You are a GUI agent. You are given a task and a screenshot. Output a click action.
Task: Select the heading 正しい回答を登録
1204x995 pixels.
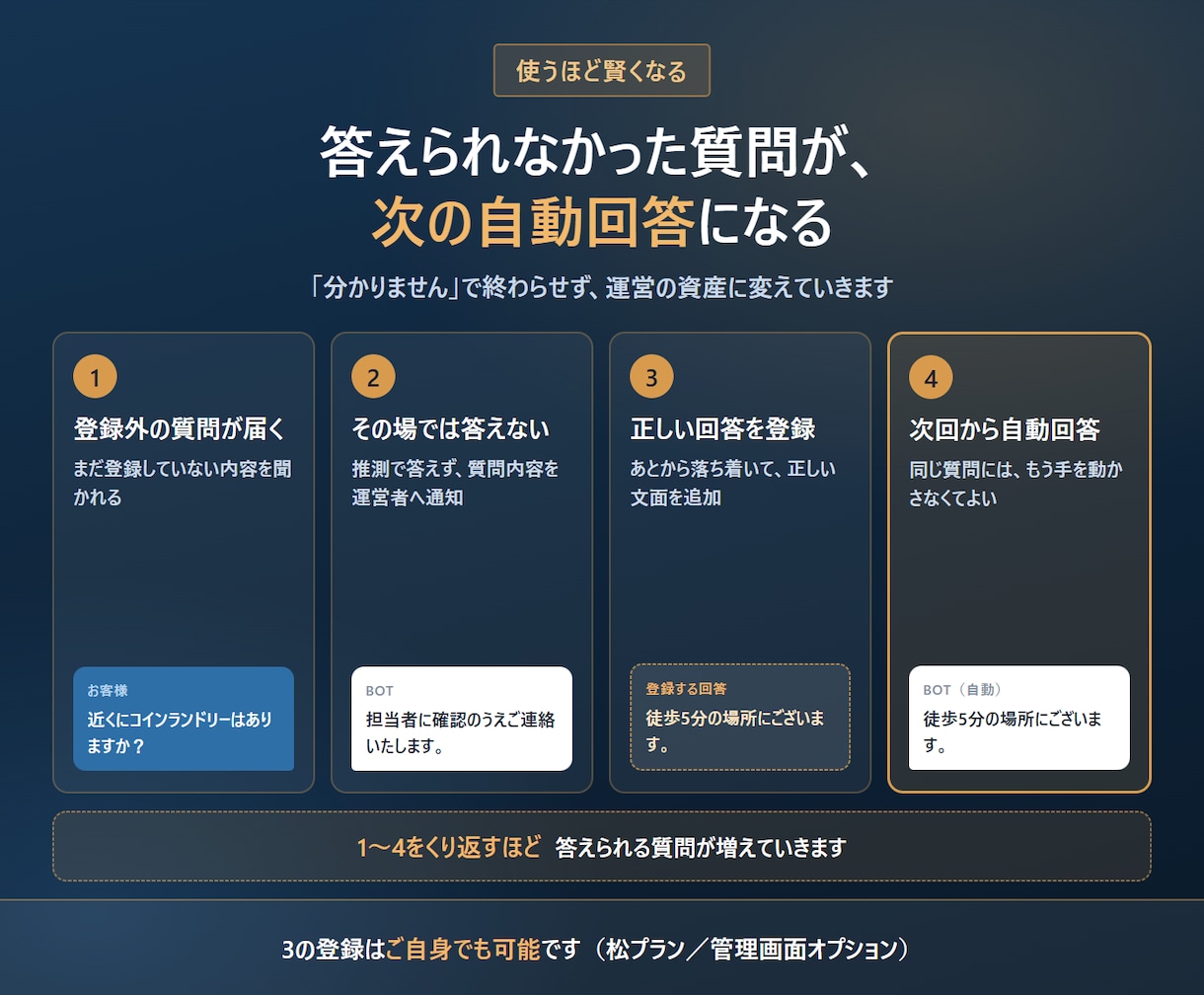(x=722, y=430)
